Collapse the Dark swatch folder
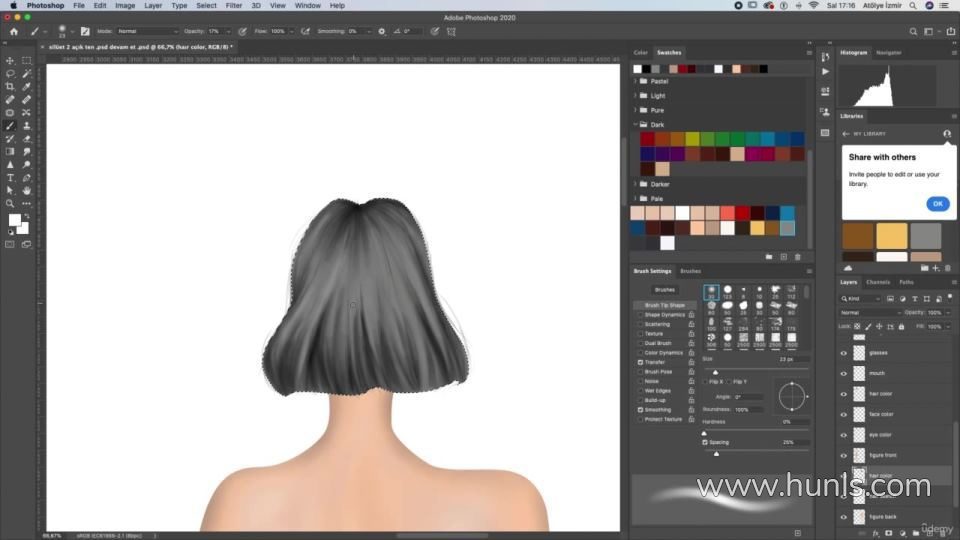 (635, 125)
